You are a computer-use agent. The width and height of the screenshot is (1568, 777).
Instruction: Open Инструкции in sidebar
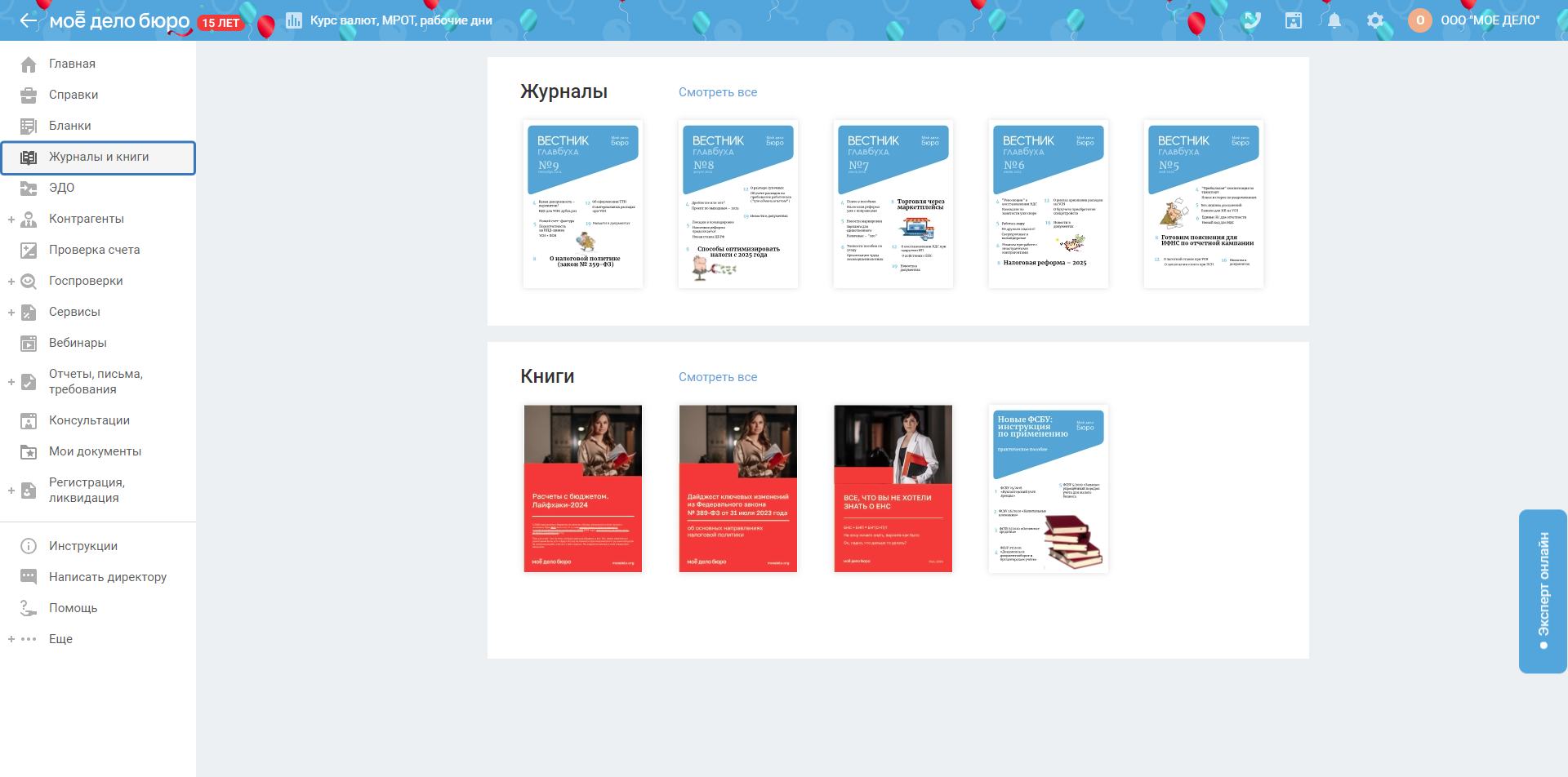point(83,546)
